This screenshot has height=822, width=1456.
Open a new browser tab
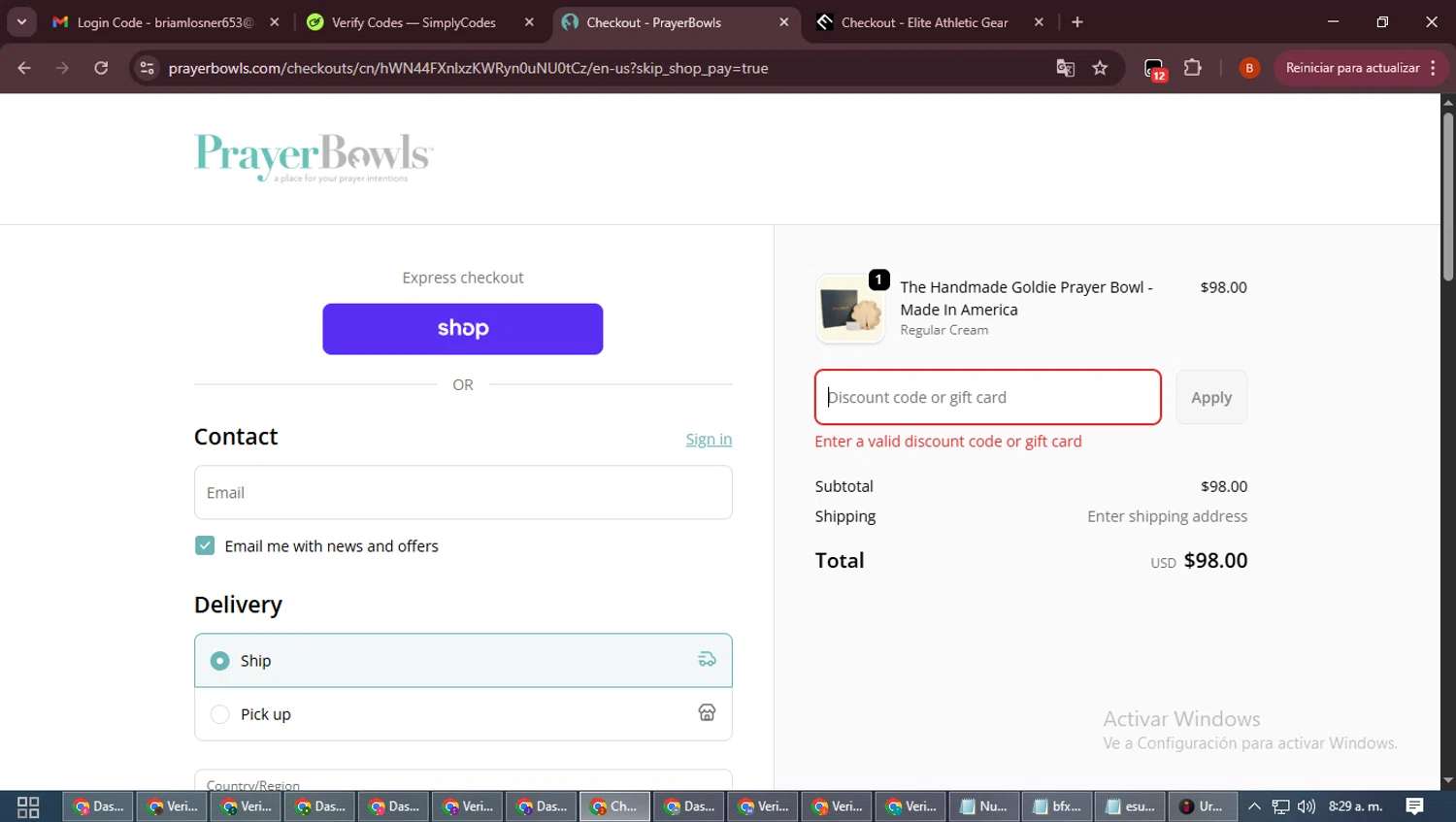[x=1077, y=22]
